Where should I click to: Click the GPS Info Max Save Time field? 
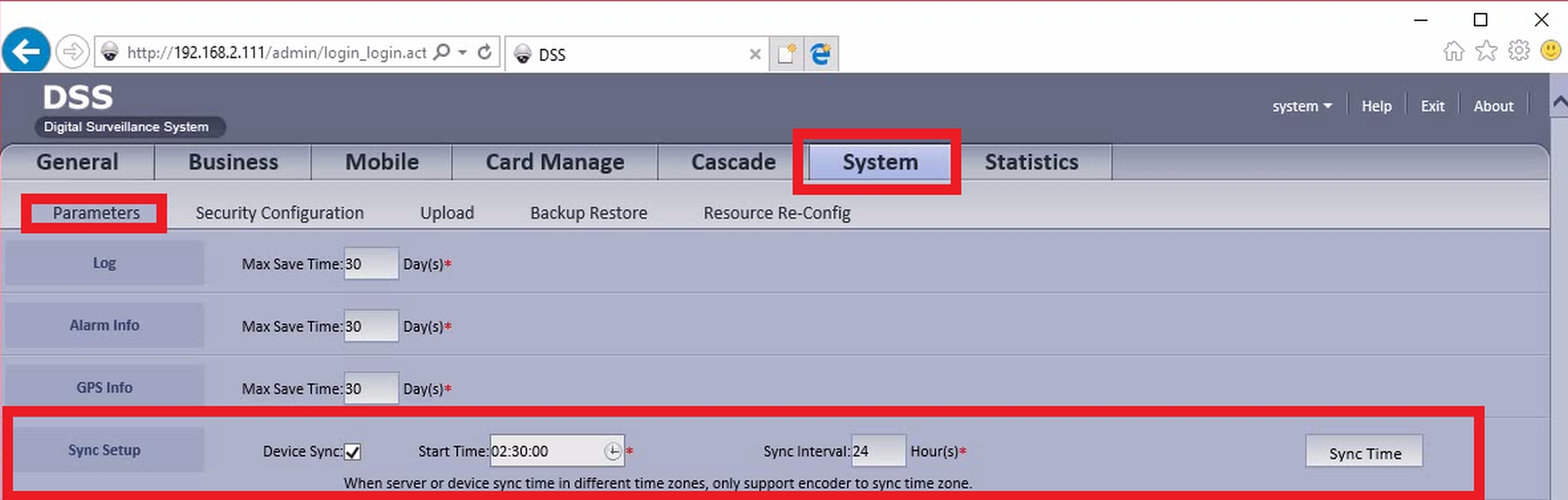pyautogui.click(x=371, y=389)
